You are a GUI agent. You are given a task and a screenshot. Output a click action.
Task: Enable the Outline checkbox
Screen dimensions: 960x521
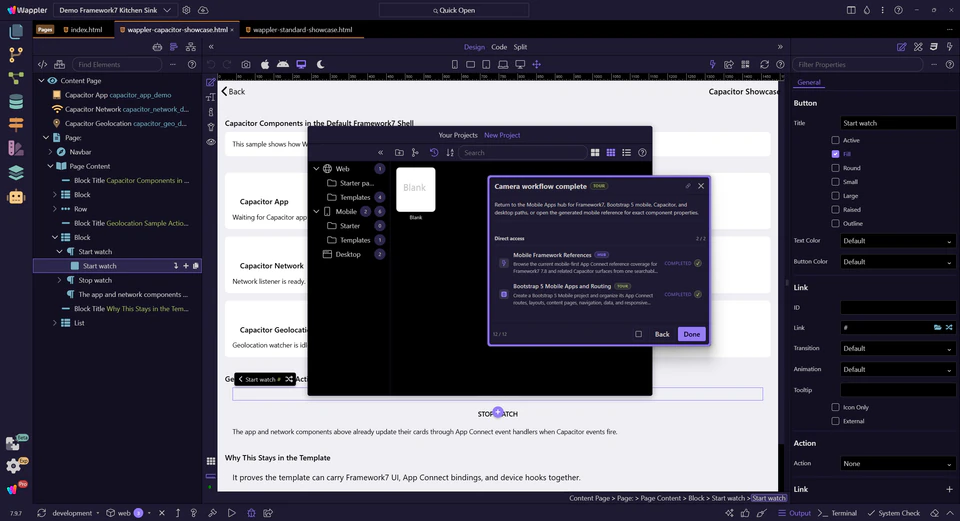coord(835,223)
